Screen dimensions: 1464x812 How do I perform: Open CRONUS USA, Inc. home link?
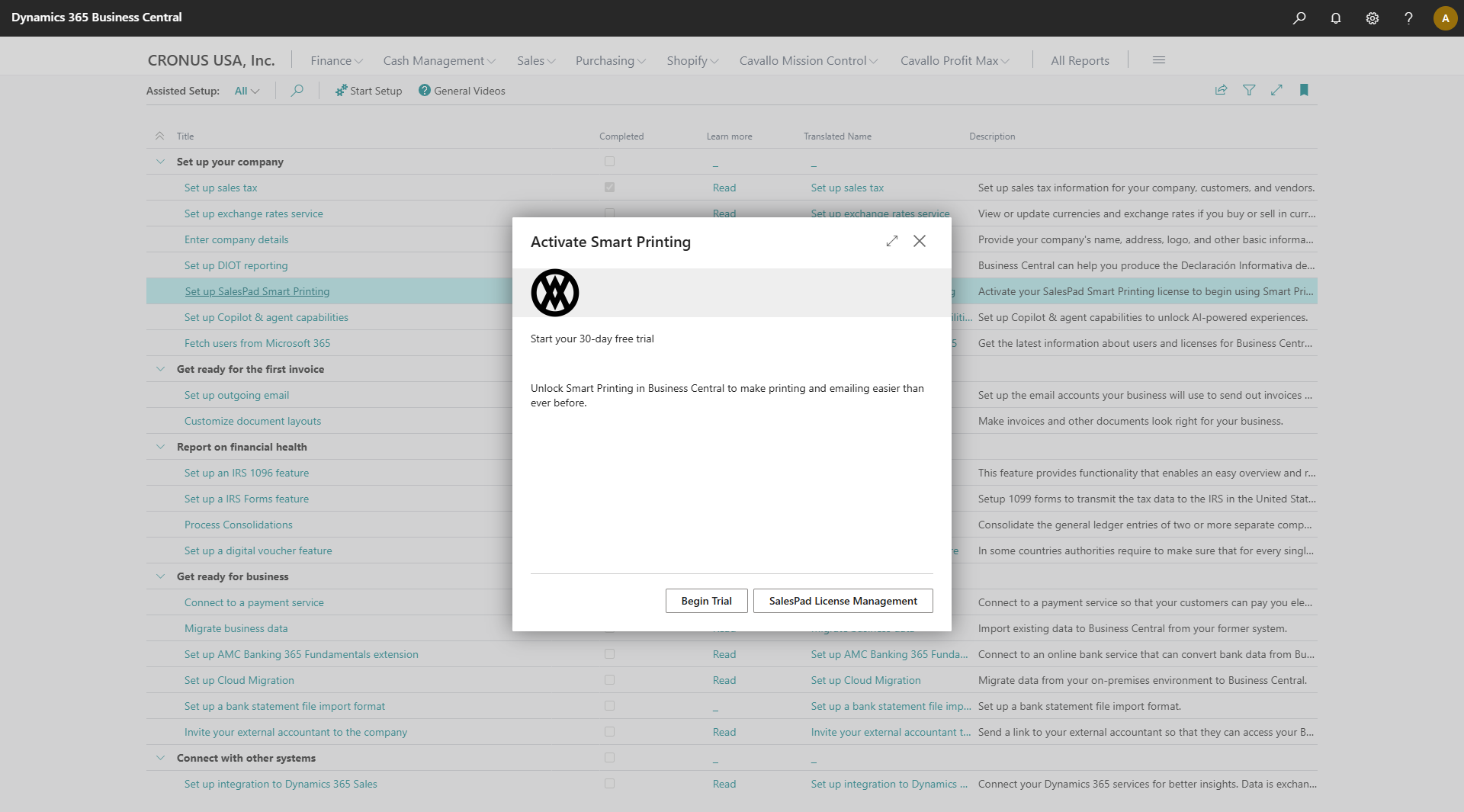click(211, 60)
